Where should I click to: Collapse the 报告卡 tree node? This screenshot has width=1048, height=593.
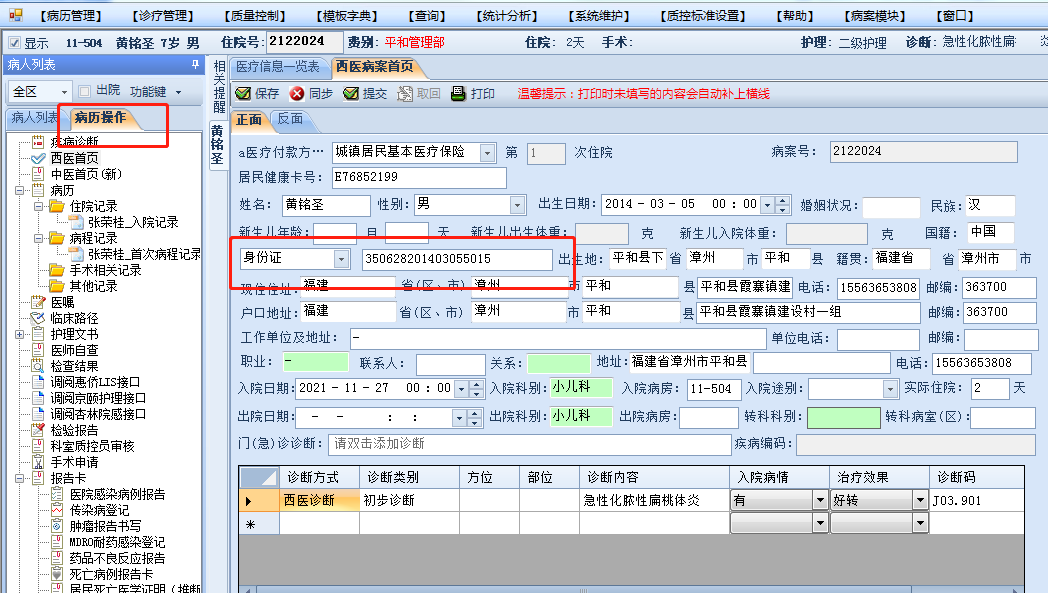[x=19, y=478]
